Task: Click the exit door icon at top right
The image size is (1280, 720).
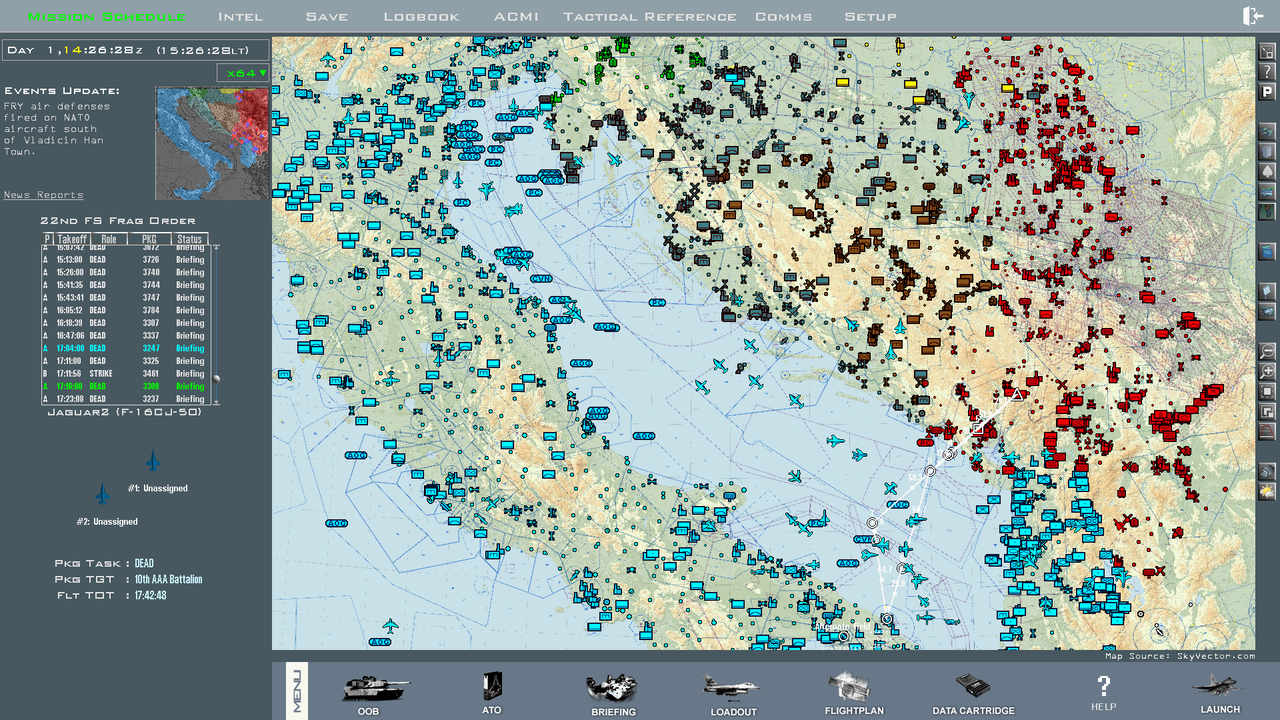Action: pyautogui.click(x=1252, y=16)
